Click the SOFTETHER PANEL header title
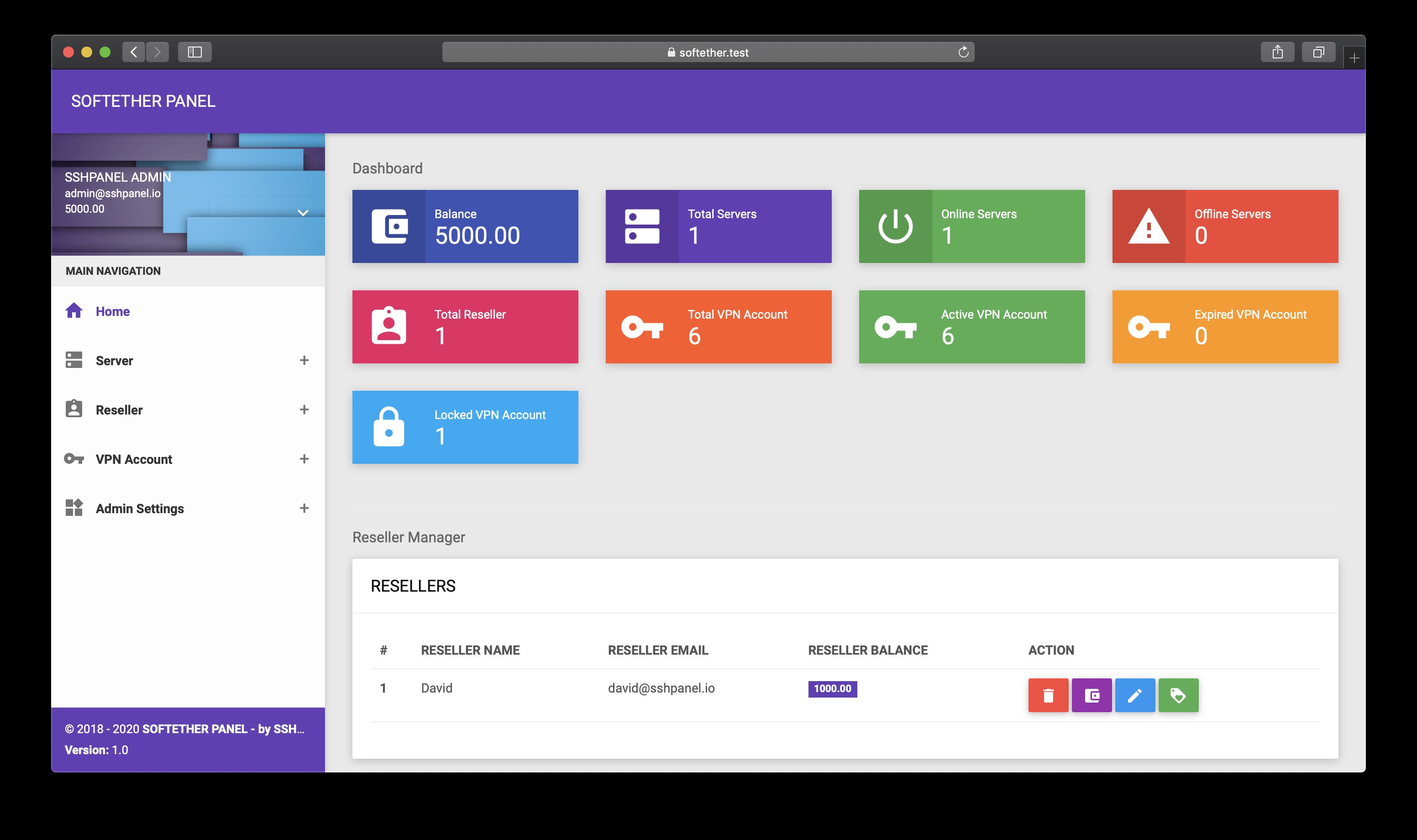Image resolution: width=1417 pixels, height=840 pixels. [x=143, y=101]
